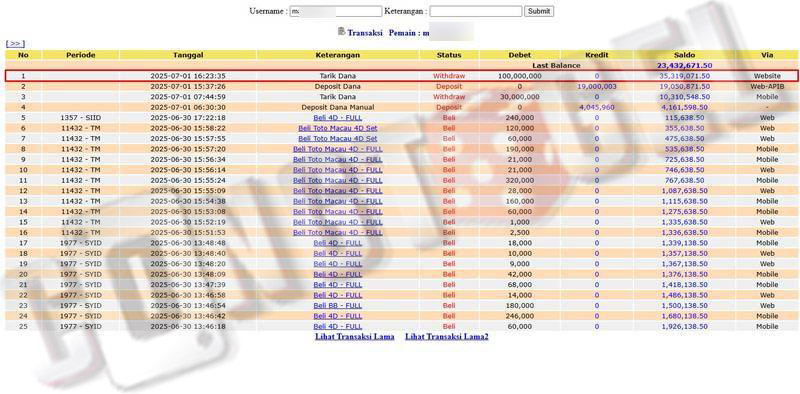Open Beli Toto Macau 4D Set in row 6

(338, 128)
